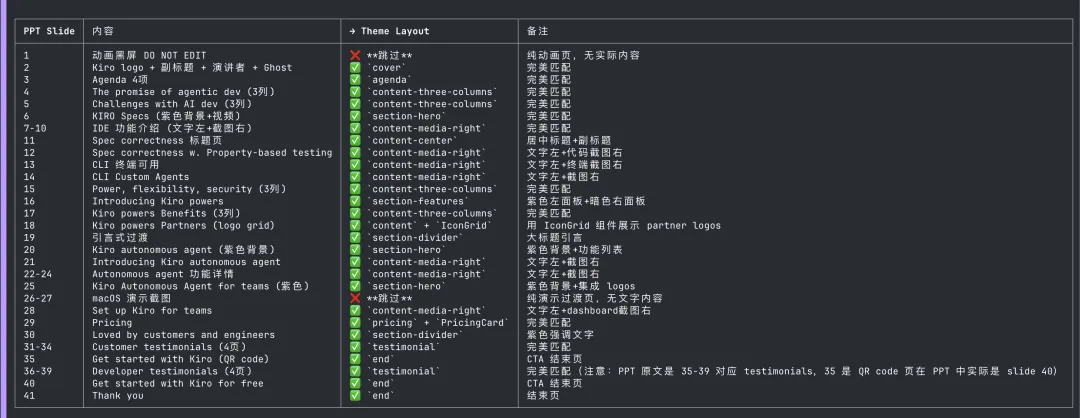Click the green checkmark beside `section-features`
Viewport: 1080px width, 418px height.
click(355, 201)
